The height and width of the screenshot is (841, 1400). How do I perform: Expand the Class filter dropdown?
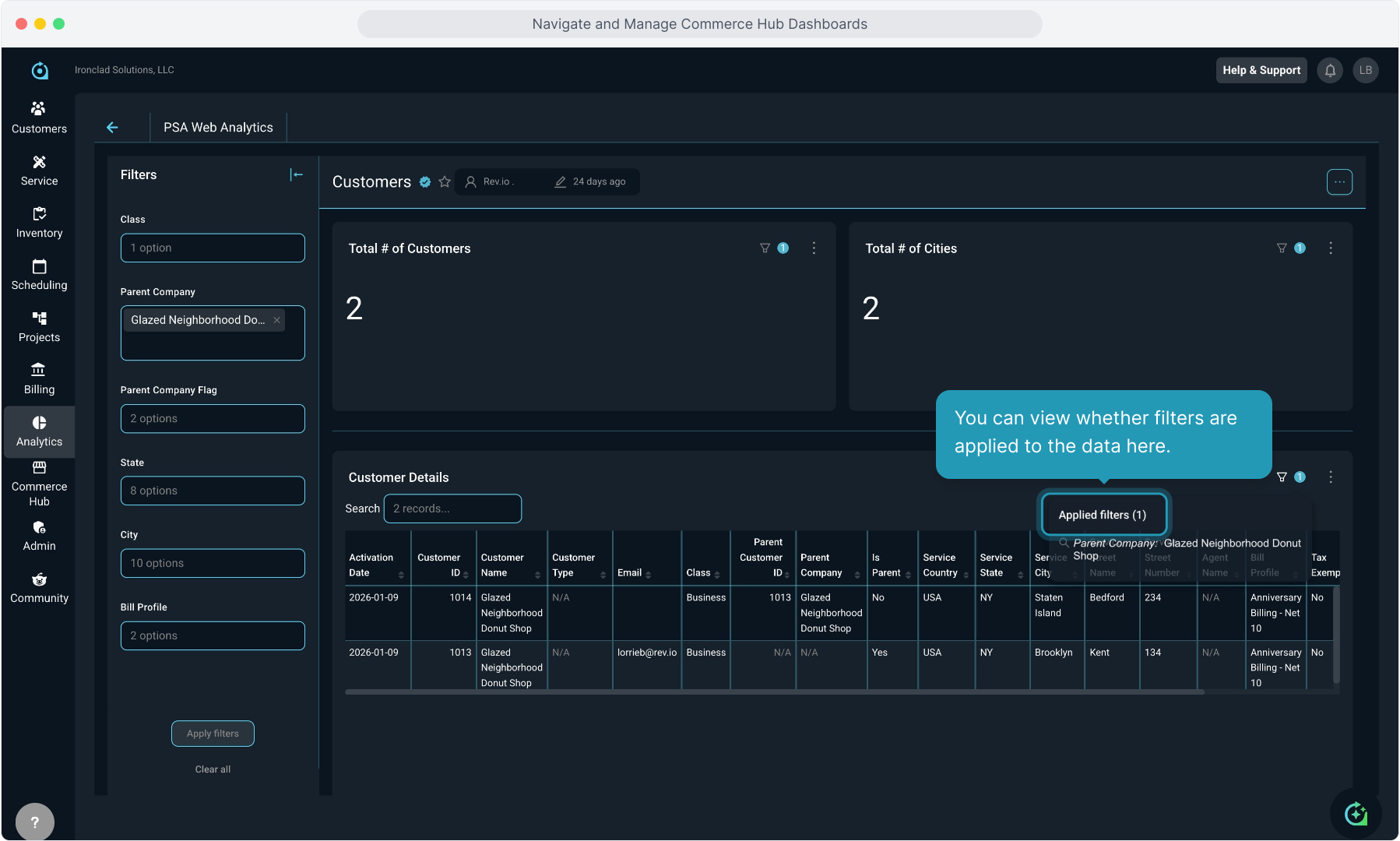213,248
